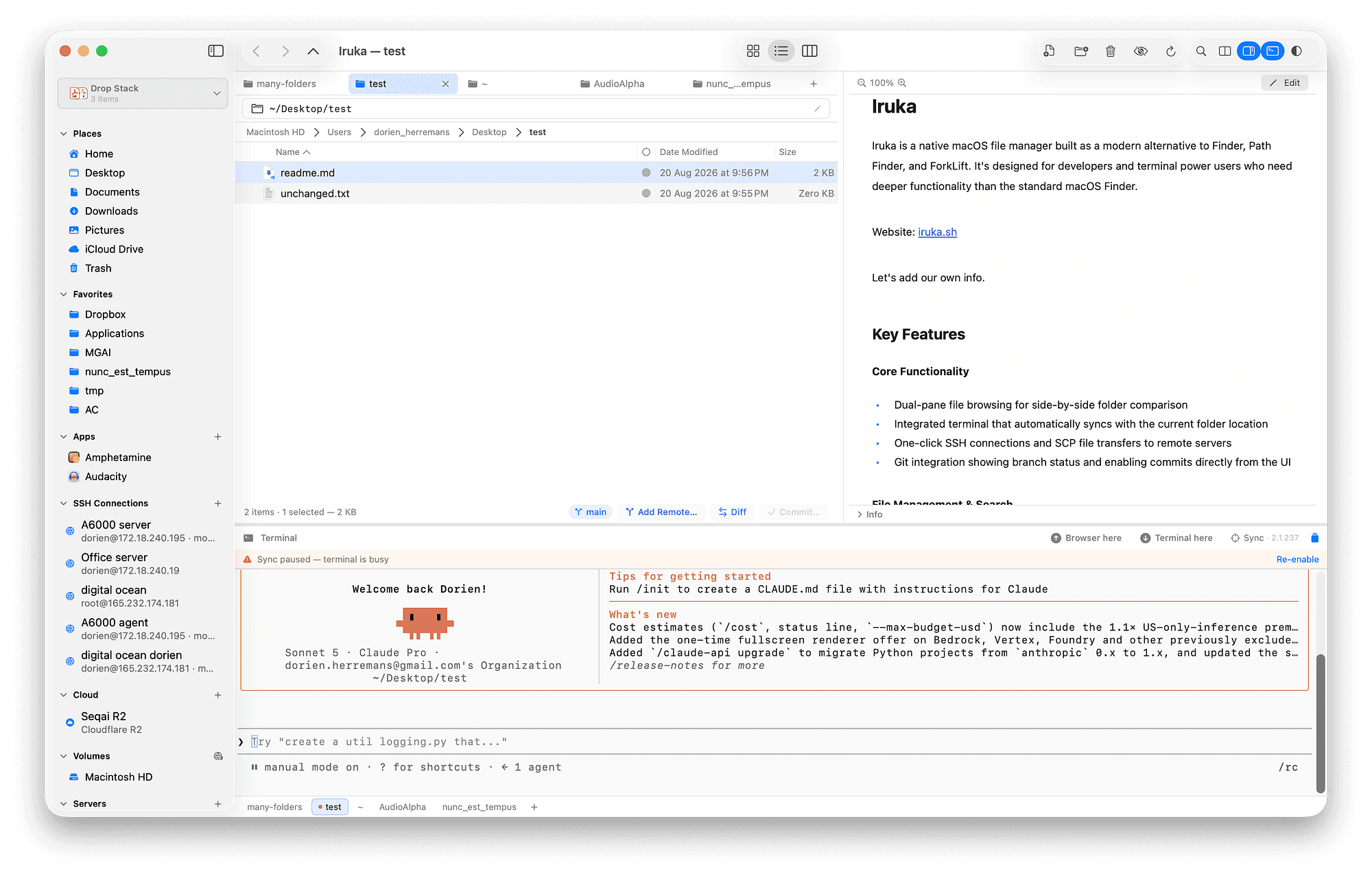Click Add Remote... button
Screen dimensions: 1372x876
pos(661,512)
